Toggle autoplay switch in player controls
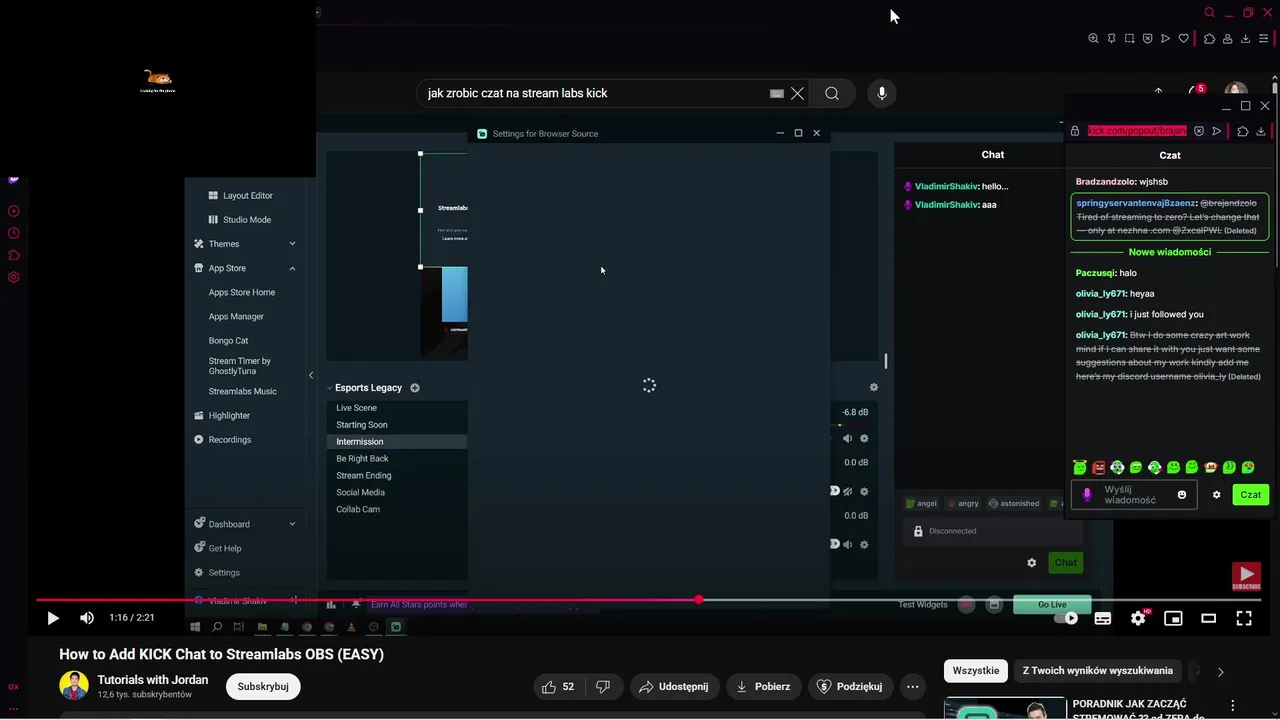Viewport: 1280px width, 720px height. [1067, 618]
